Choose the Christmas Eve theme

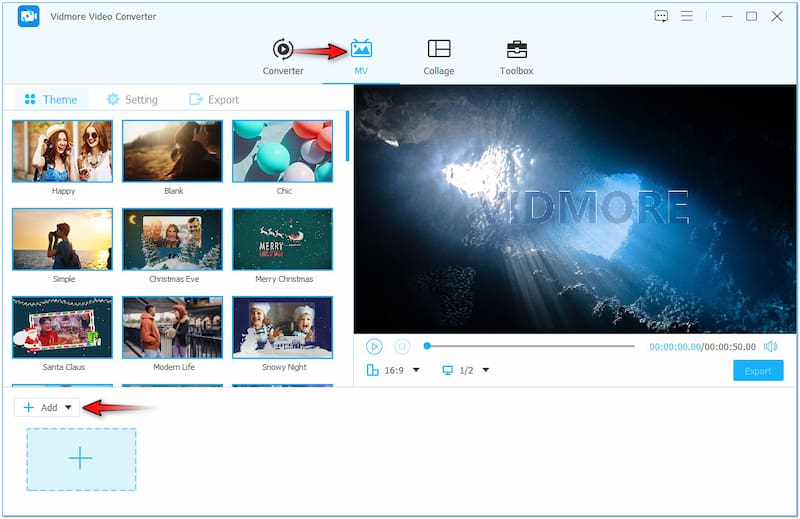click(x=172, y=239)
